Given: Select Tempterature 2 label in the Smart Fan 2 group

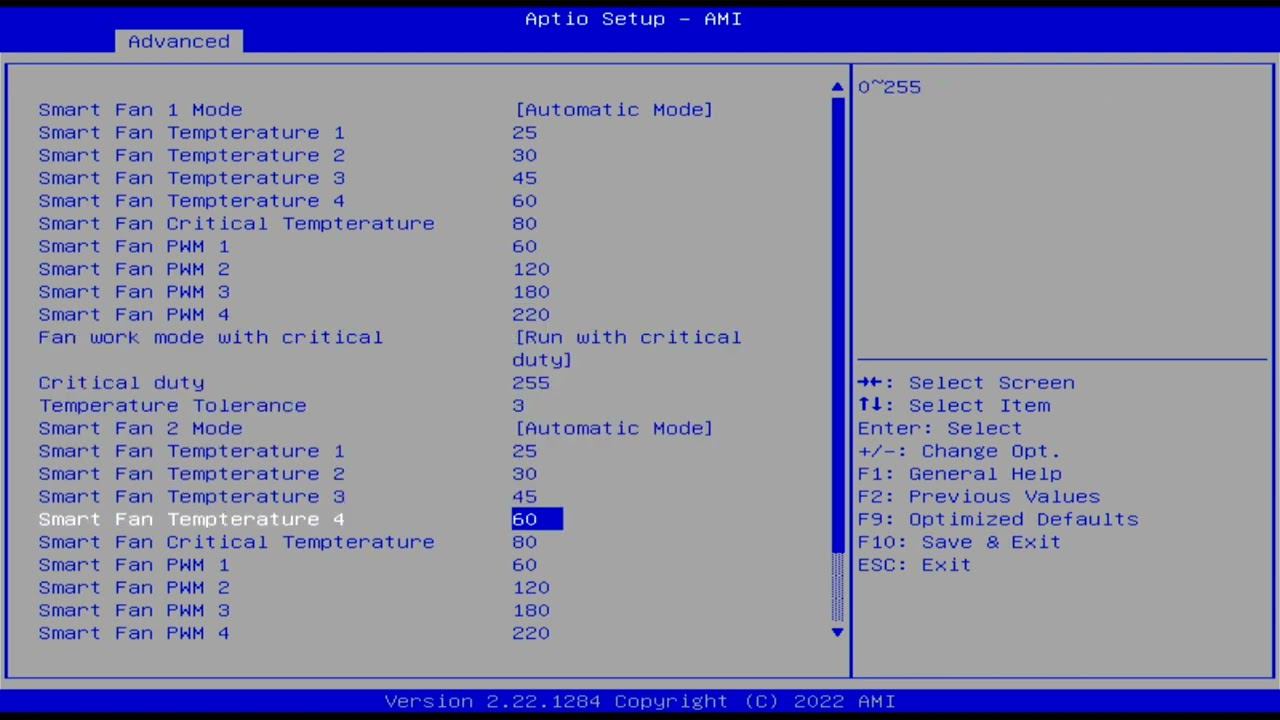Looking at the screenshot, I should point(191,474).
